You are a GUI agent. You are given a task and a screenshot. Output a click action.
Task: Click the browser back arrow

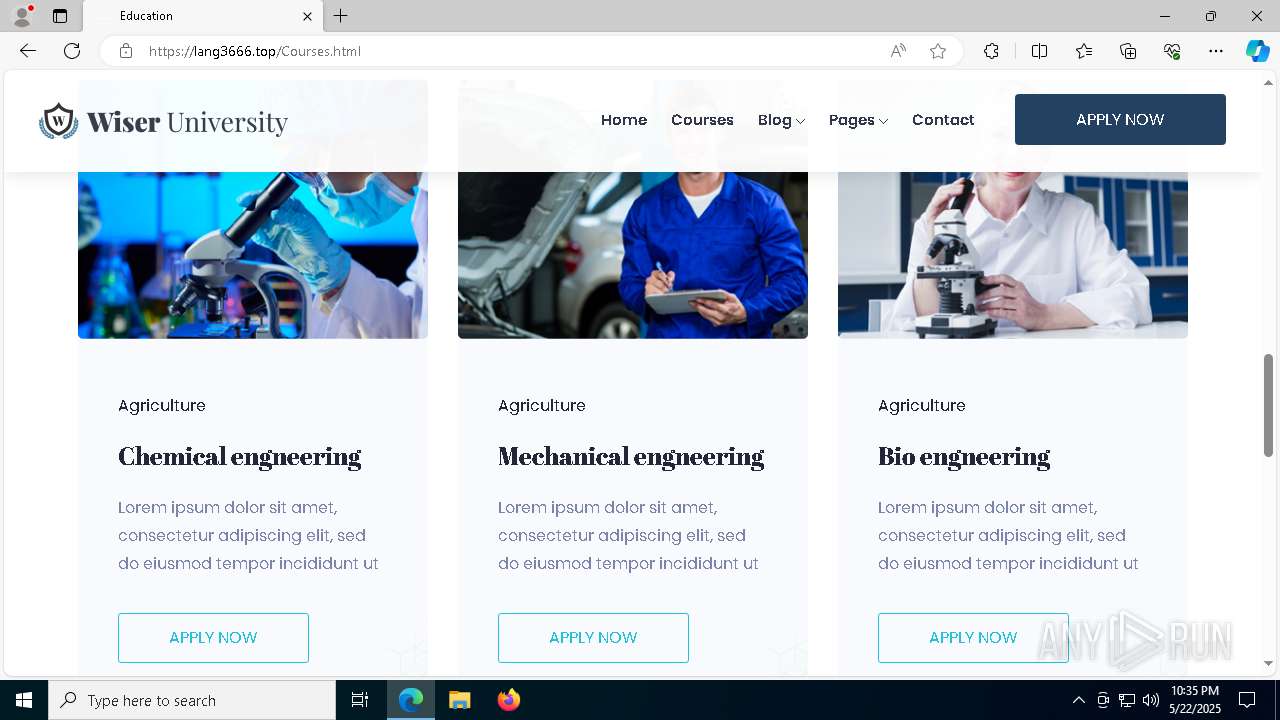click(x=28, y=51)
